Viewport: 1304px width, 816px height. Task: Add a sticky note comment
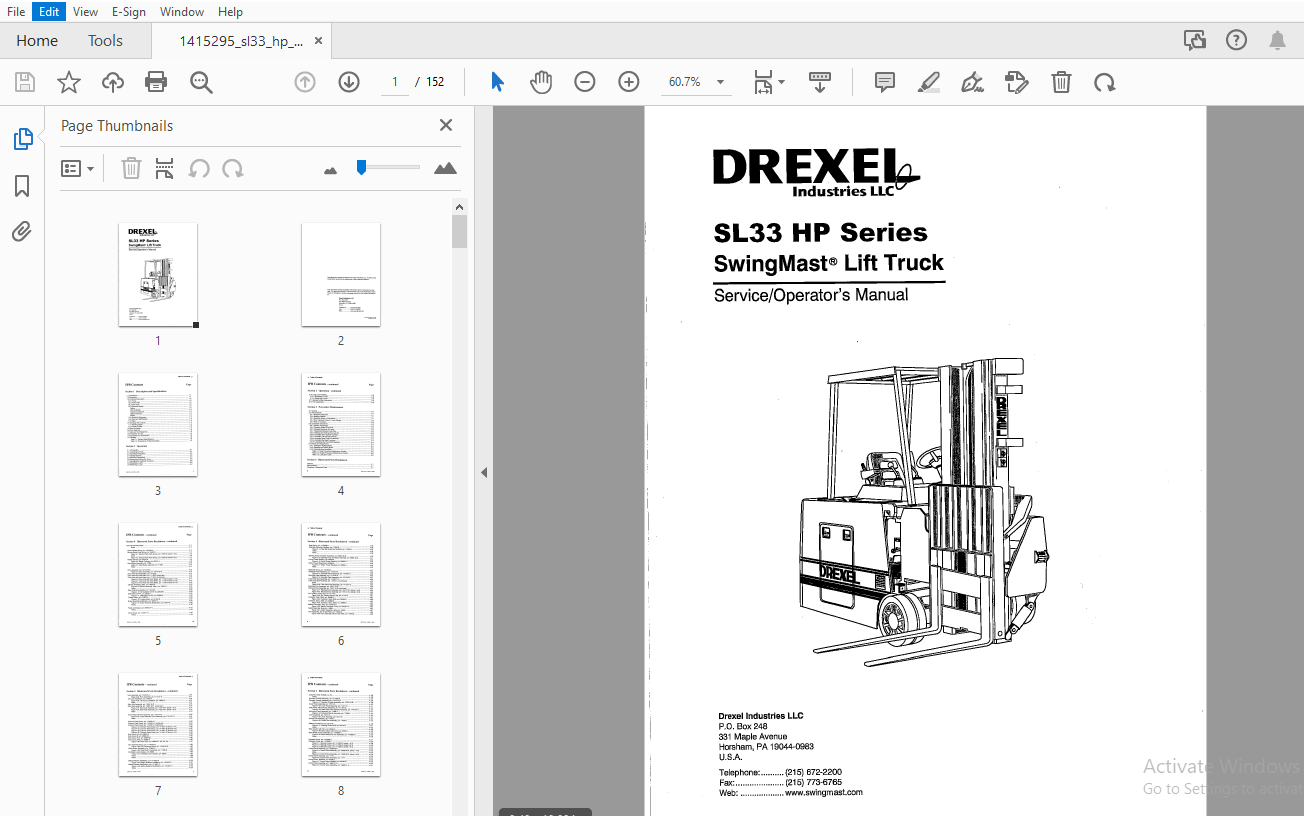pos(885,82)
